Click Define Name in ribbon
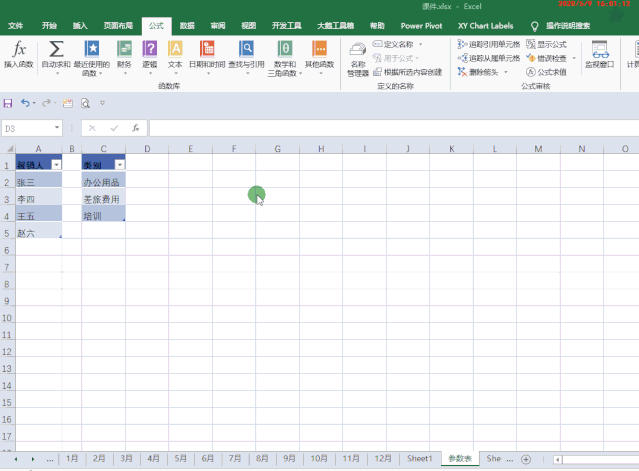The image size is (639, 471). [393, 44]
